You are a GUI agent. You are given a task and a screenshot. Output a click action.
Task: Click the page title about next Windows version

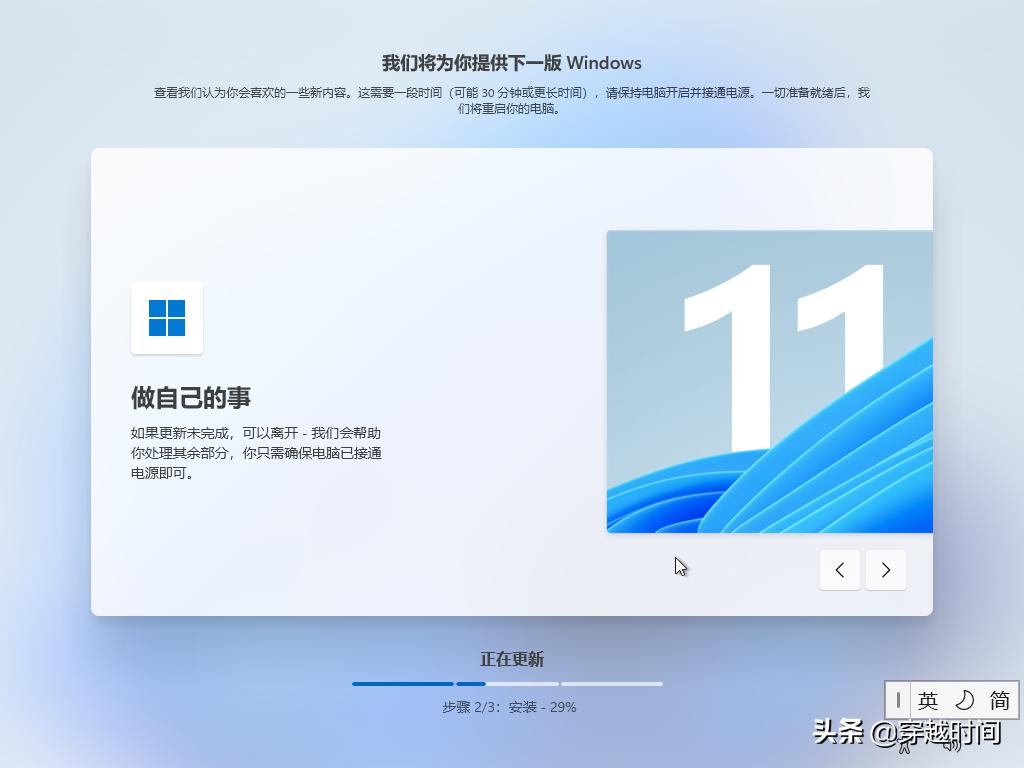[511, 62]
